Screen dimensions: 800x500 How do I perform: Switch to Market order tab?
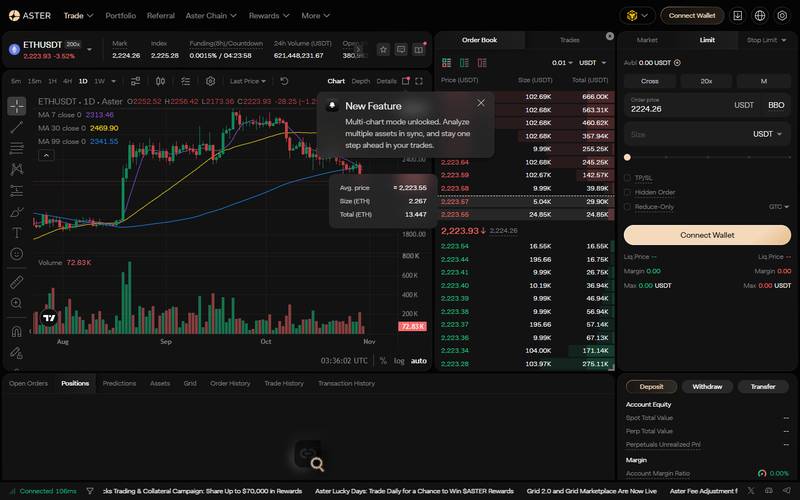647,40
